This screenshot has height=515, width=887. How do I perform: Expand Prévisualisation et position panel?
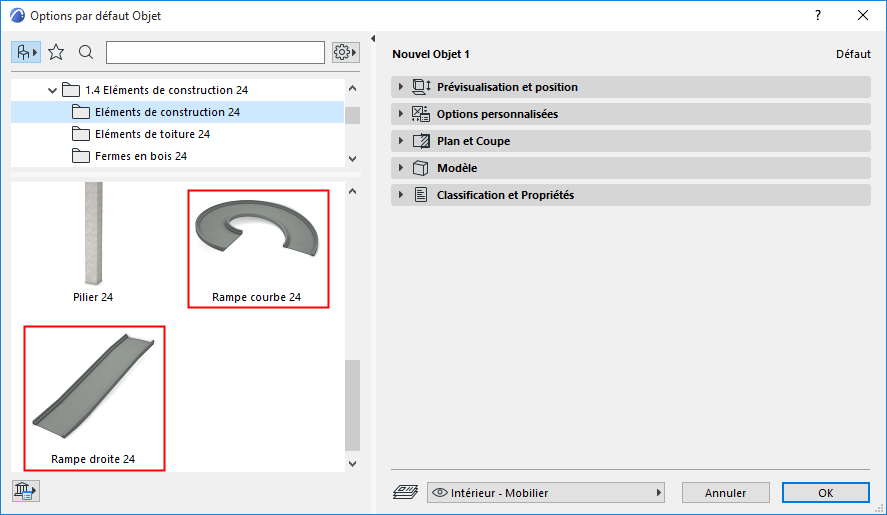(631, 87)
